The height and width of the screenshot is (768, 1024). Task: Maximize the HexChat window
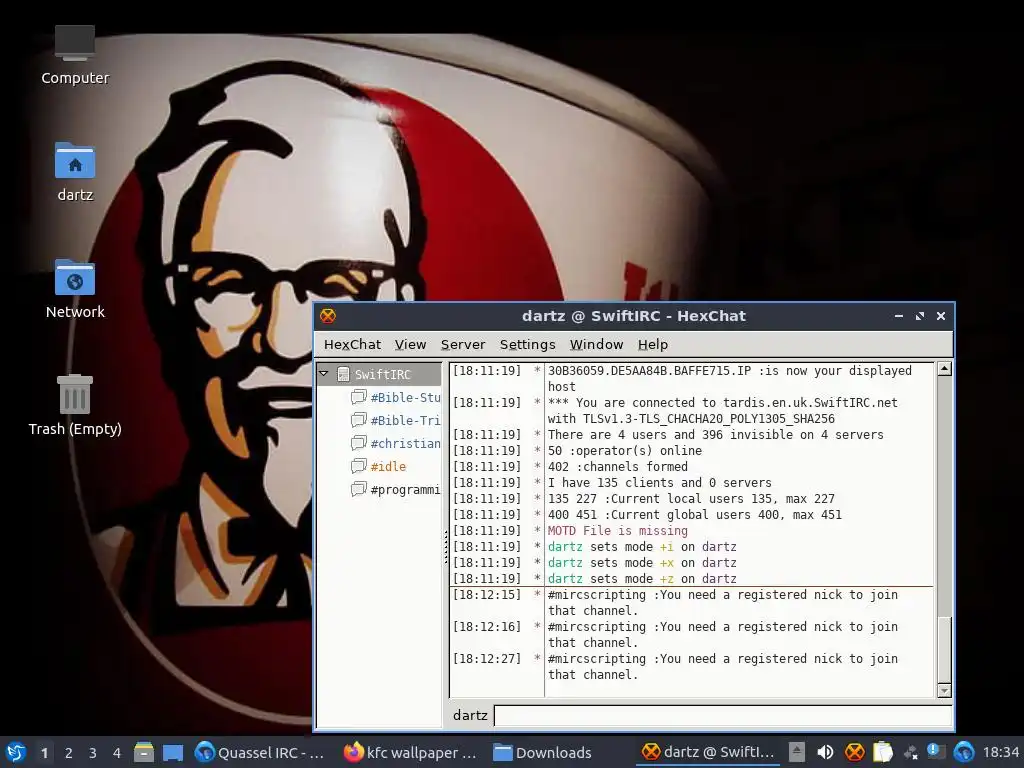(920, 316)
